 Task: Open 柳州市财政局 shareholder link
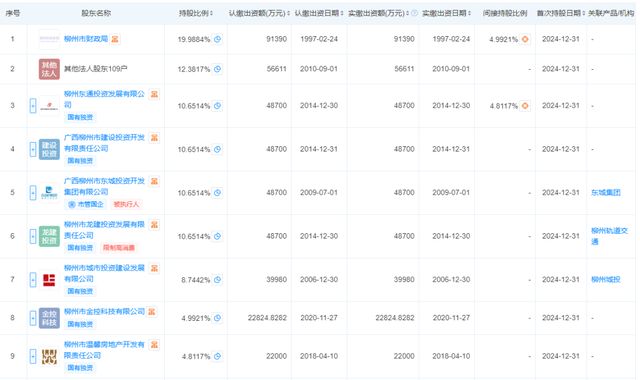pos(86,39)
